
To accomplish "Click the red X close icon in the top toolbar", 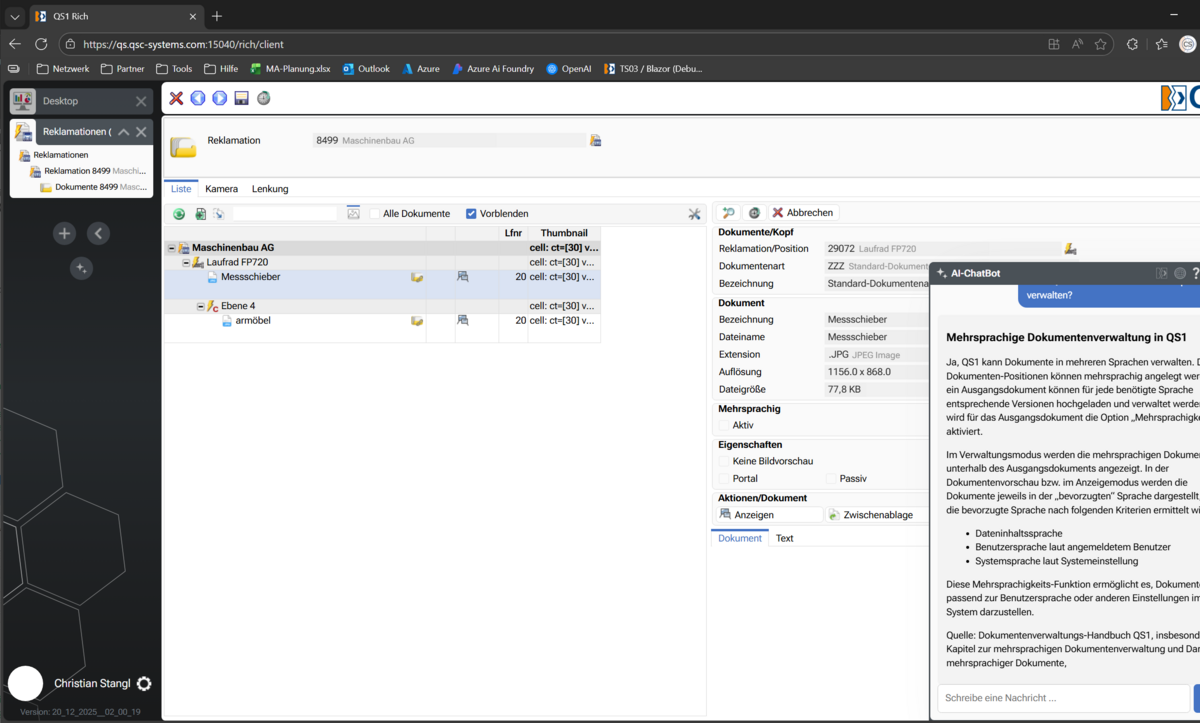I will (176, 98).
